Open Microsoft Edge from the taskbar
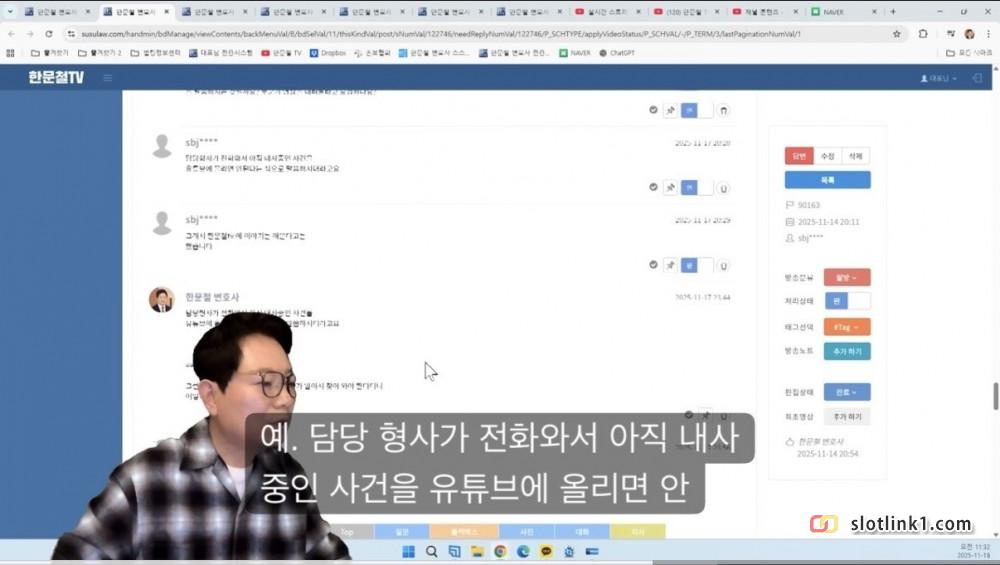The height and width of the screenshot is (565, 1000). click(x=523, y=552)
